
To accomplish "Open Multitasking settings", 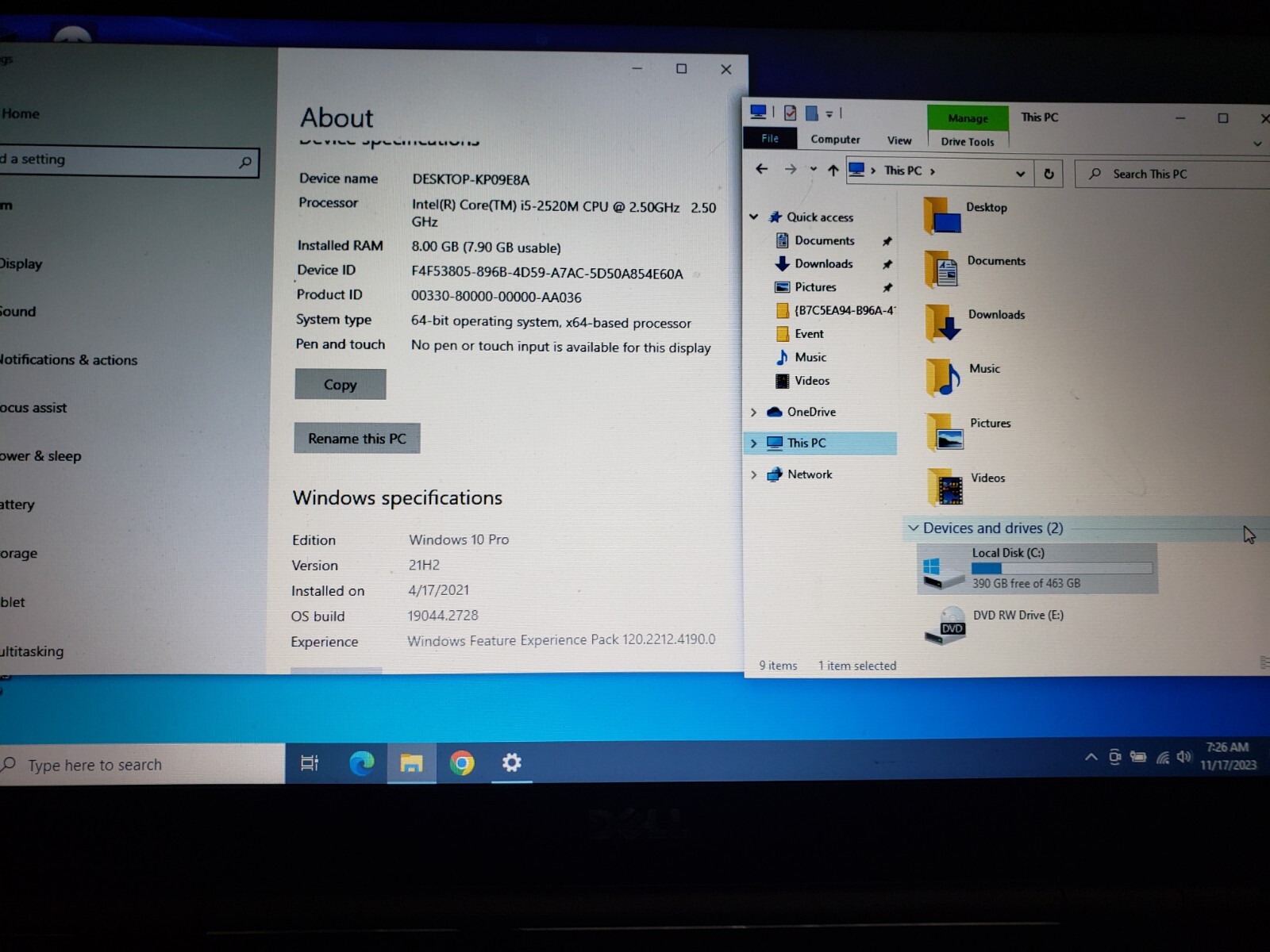I will pos(33,651).
